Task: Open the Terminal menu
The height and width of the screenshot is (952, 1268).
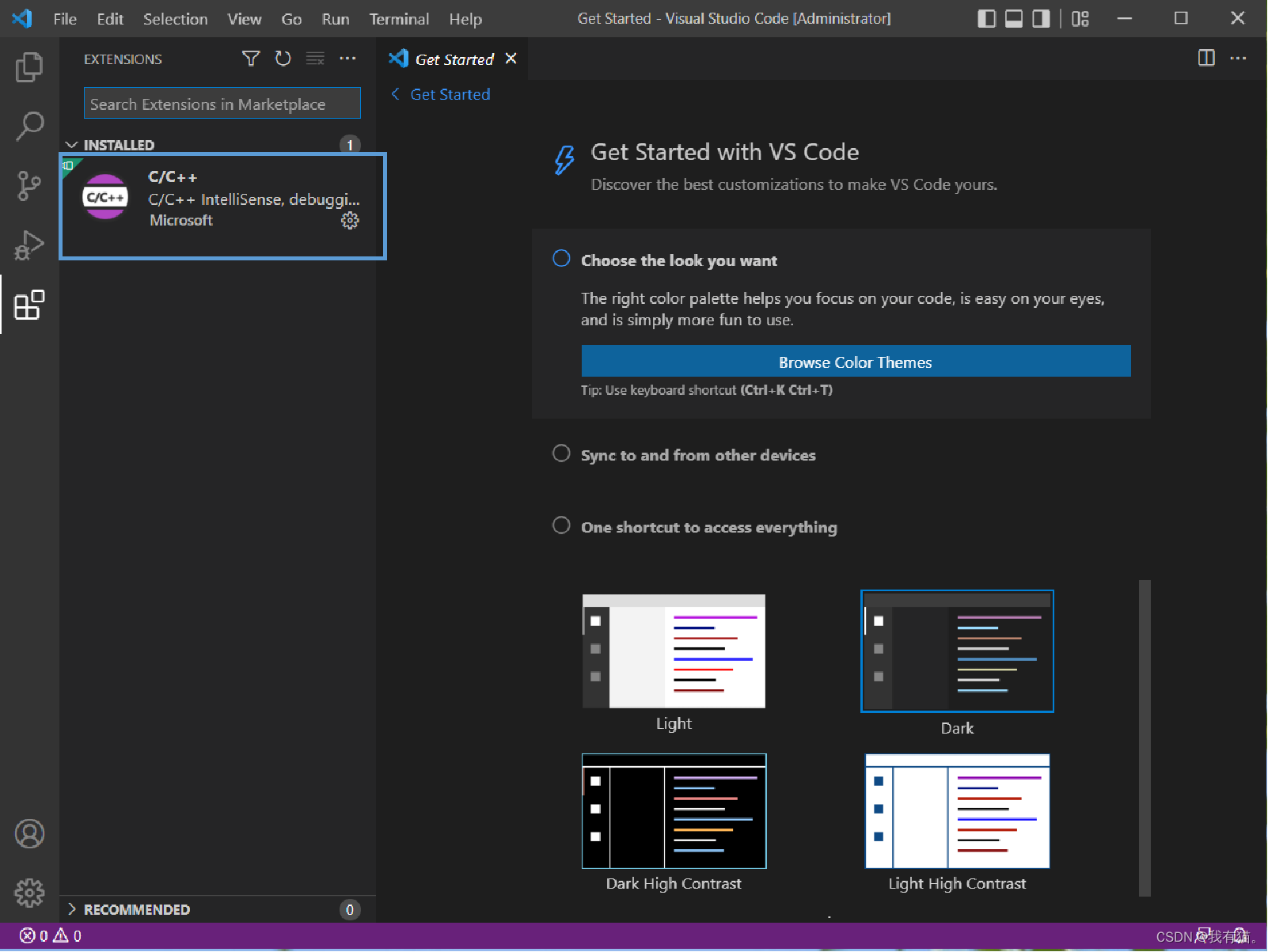Action: point(399,18)
